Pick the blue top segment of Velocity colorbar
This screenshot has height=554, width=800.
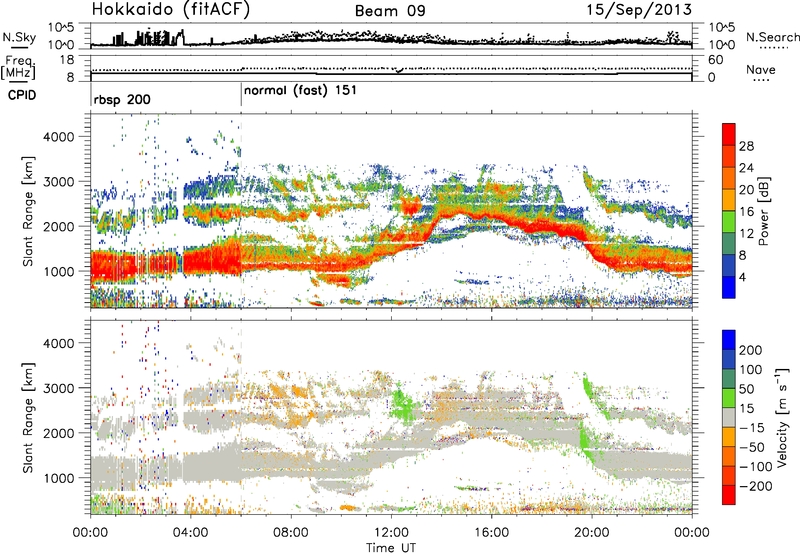[x=729, y=340]
